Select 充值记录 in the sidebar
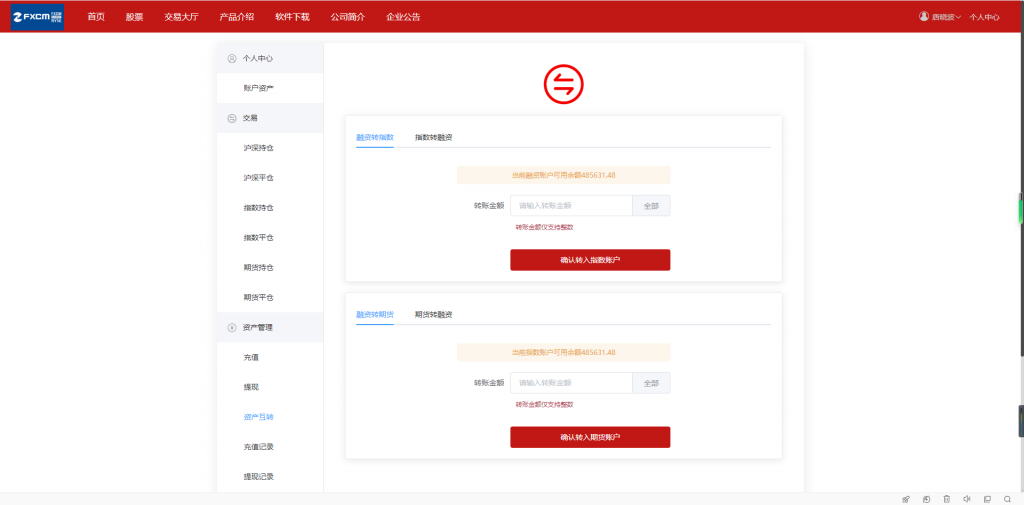1024x505 pixels. click(259, 447)
